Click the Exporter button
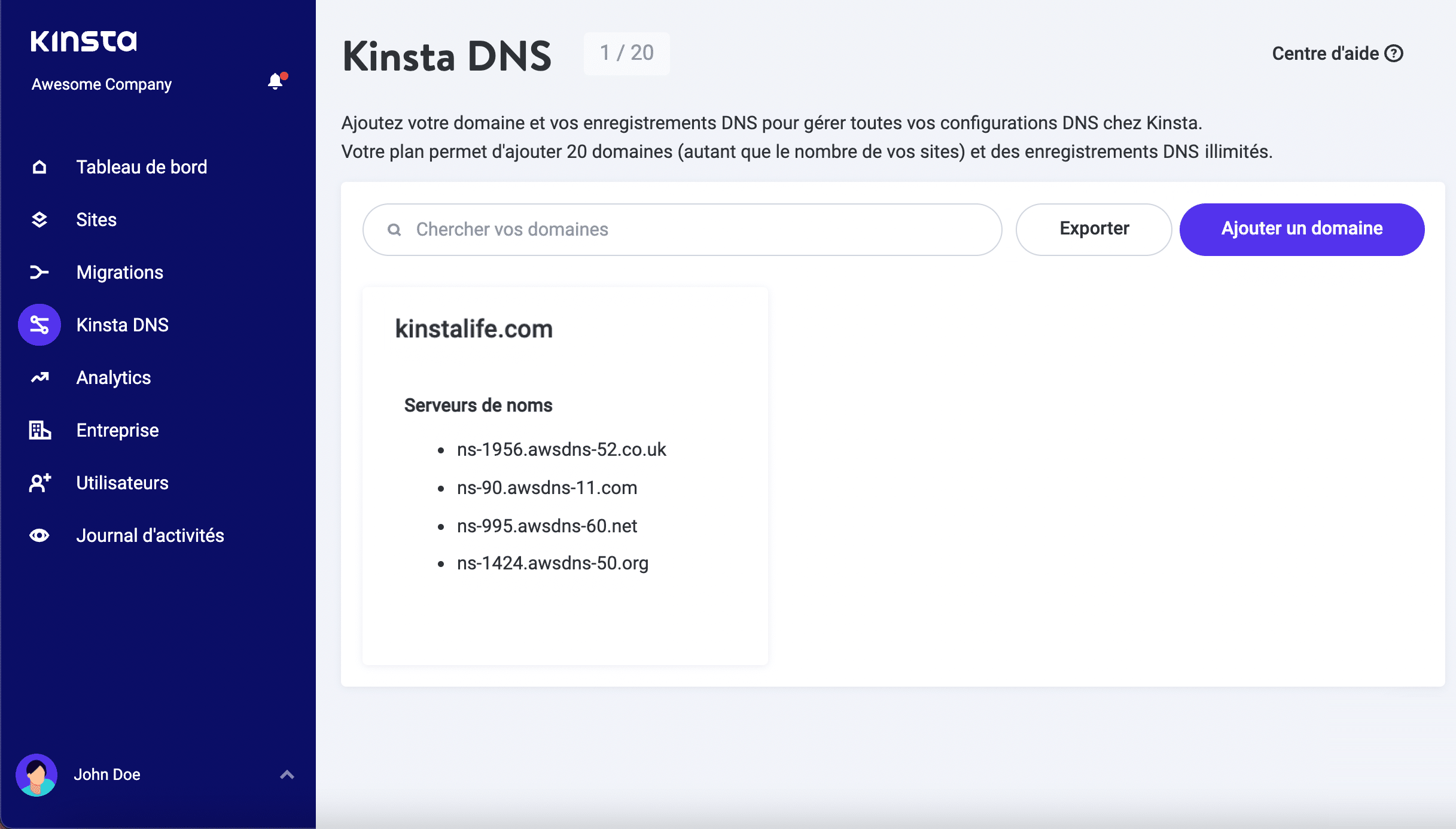 click(x=1093, y=229)
